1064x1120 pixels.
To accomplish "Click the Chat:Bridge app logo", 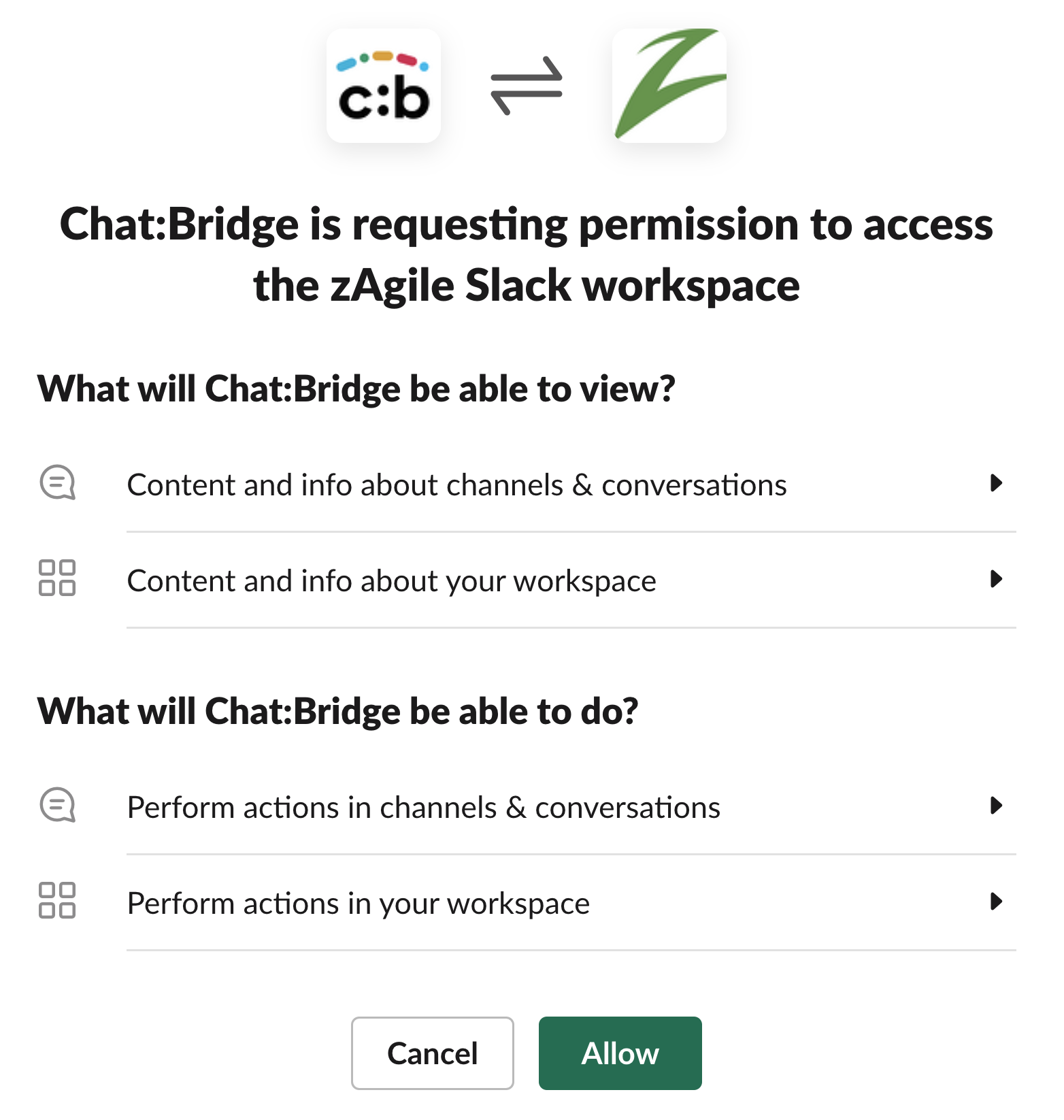I will click(x=384, y=86).
